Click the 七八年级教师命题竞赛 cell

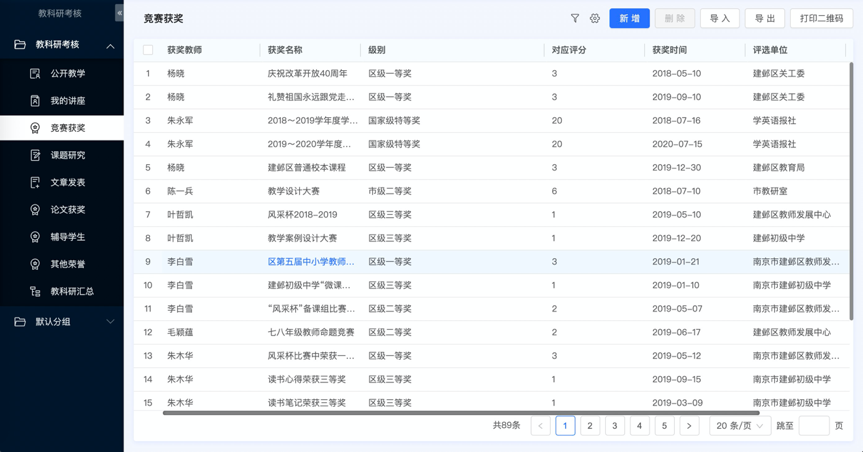[311, 332]
